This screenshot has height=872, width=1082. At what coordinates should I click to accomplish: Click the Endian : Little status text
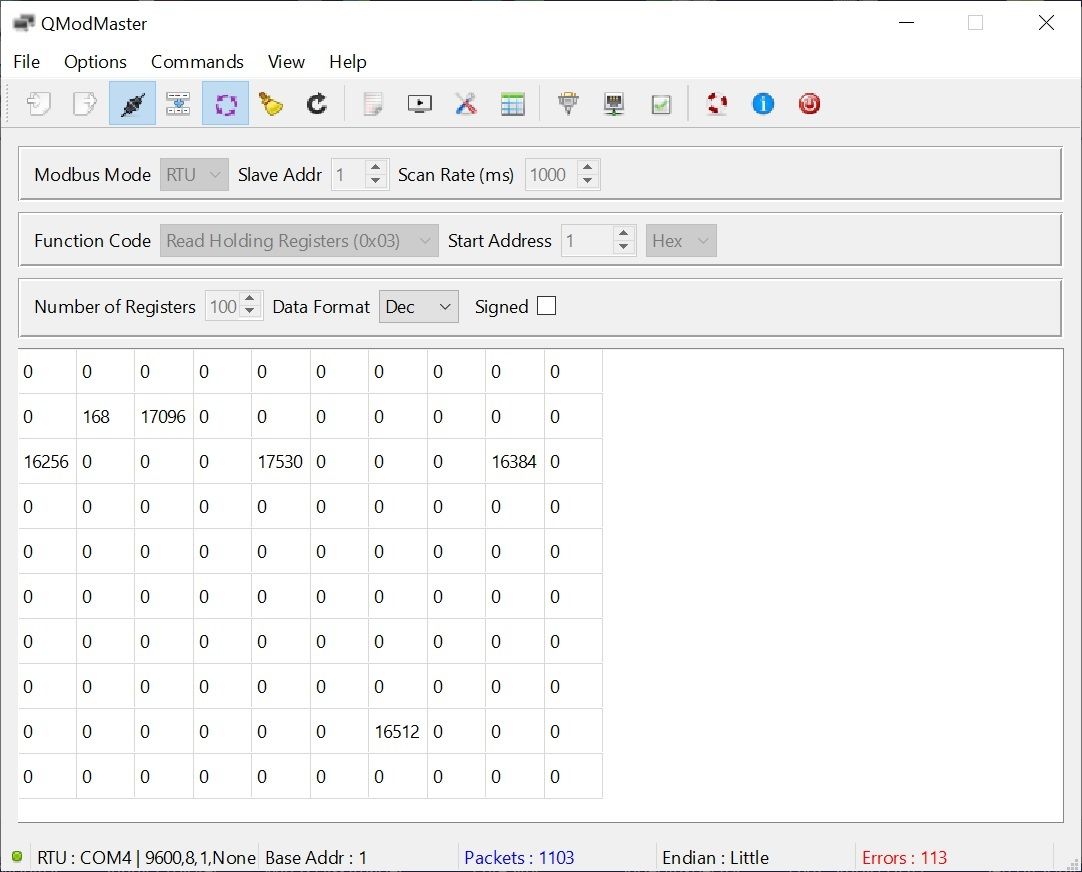pos(716,858)
